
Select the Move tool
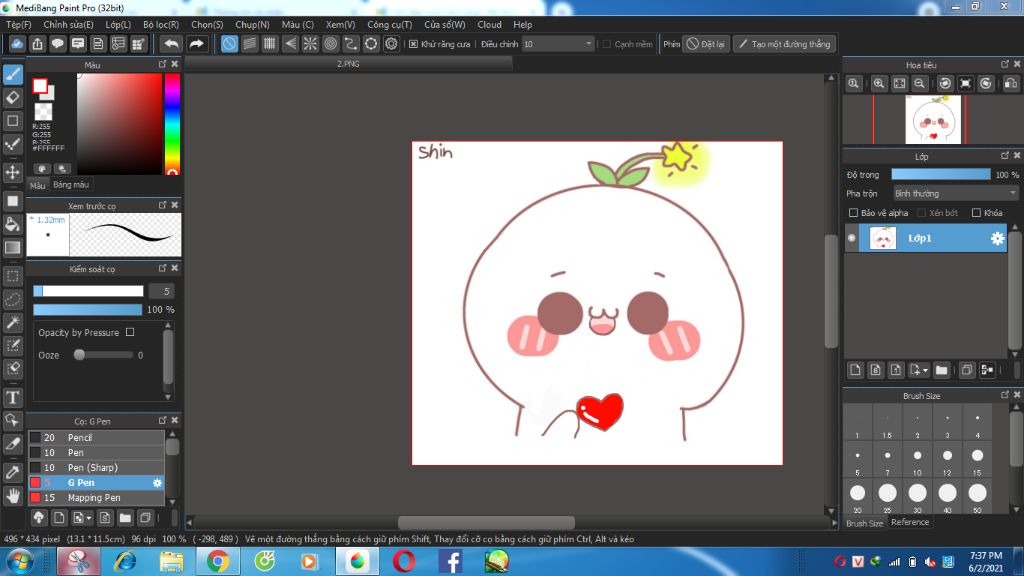(x=13, y=172)
